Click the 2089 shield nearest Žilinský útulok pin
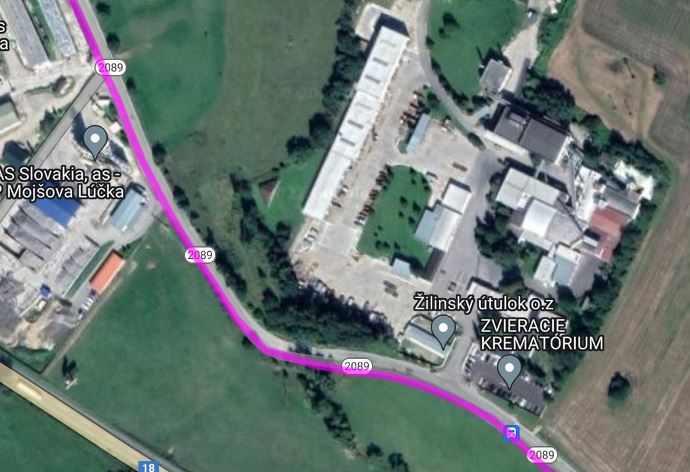This screenshot has width=690, height=472. 357,366
